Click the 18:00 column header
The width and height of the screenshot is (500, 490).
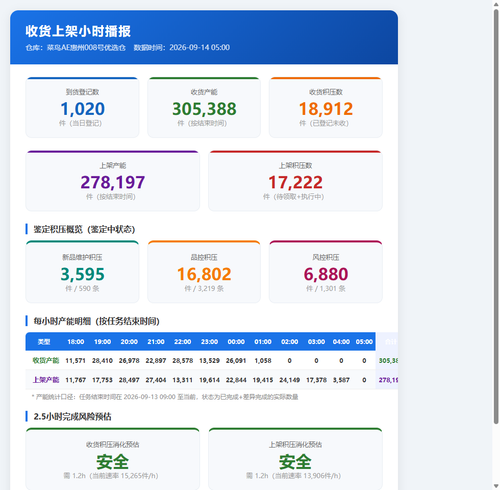tap(76, 342)
